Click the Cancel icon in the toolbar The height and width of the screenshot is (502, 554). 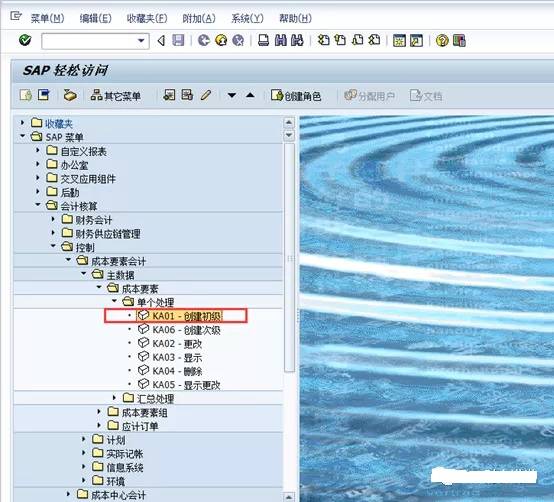[238, 41]
